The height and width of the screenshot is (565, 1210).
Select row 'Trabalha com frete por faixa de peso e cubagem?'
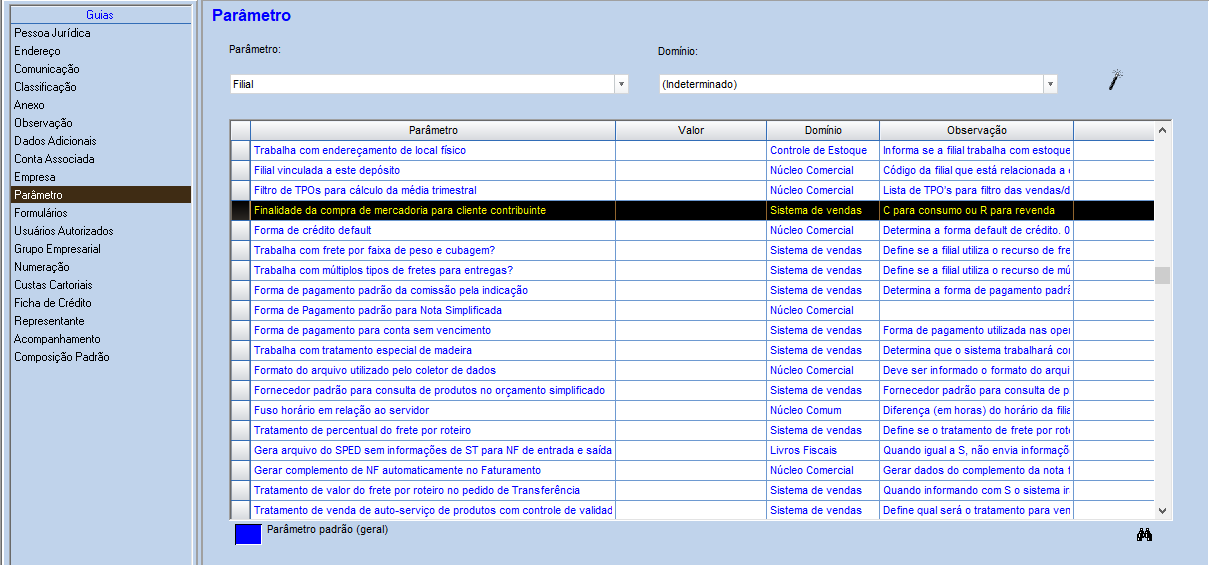692,250
